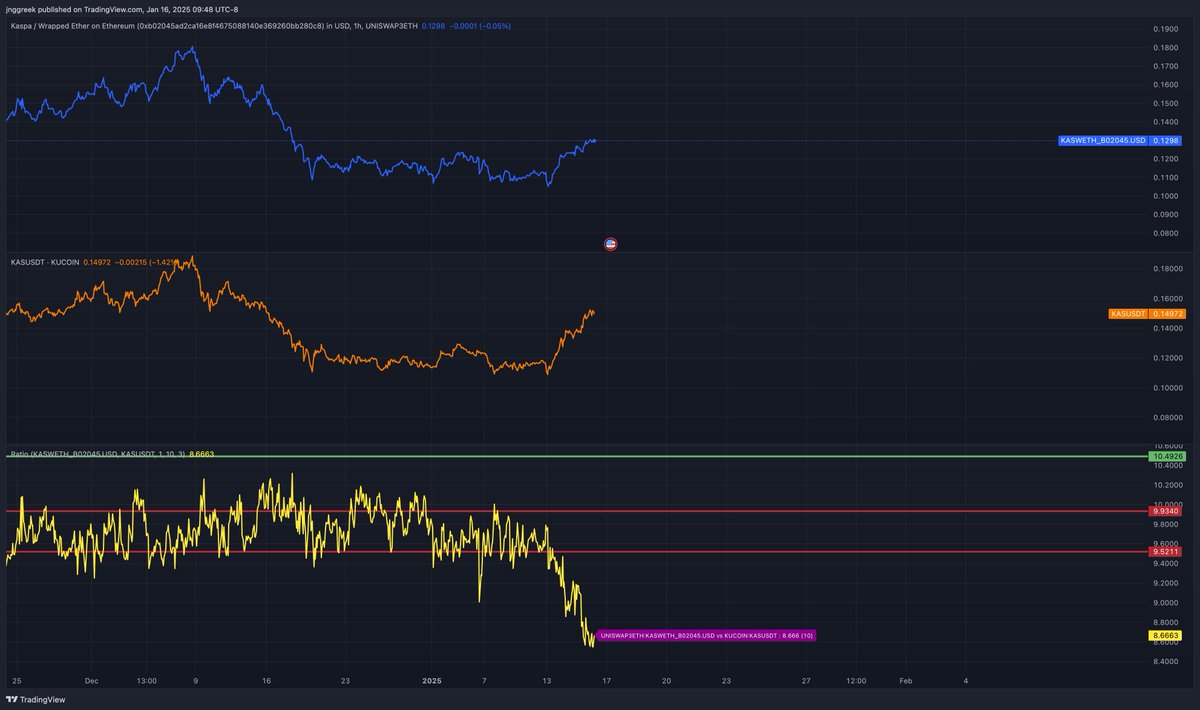Click the 0.1298 value in top legend
This screenshot has height=710, width=1200.
434,25
